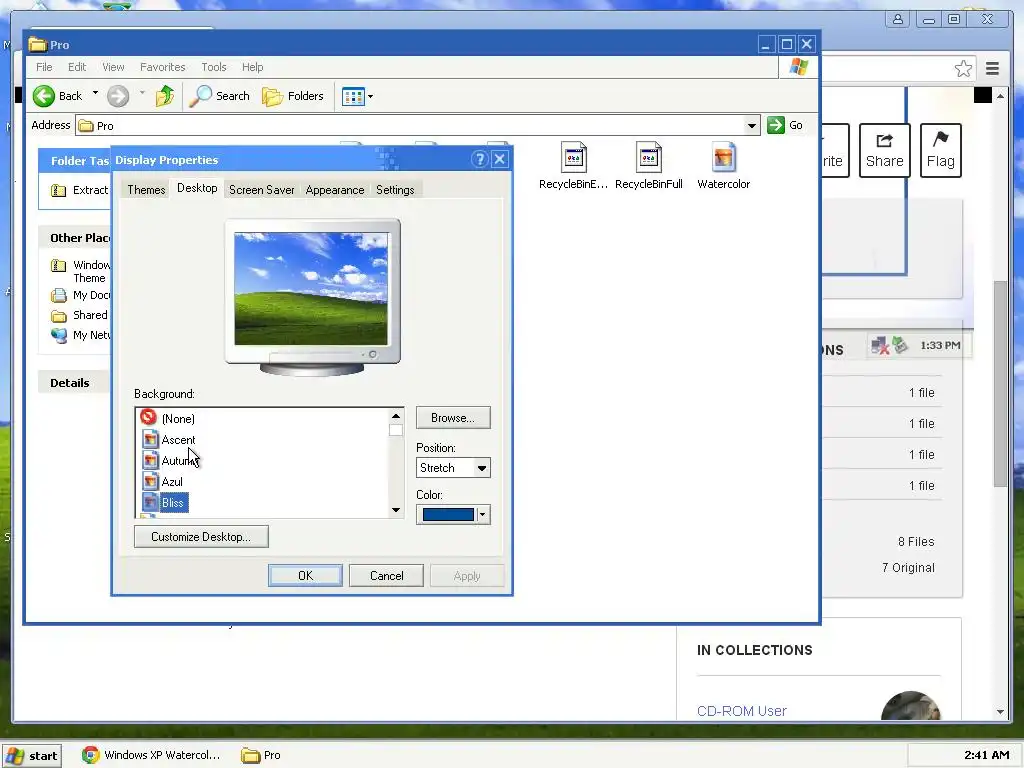The height and width of the screenshot is (768, 1024).
Task: Click the Browse... button
Action: click(x=453, y=418)
